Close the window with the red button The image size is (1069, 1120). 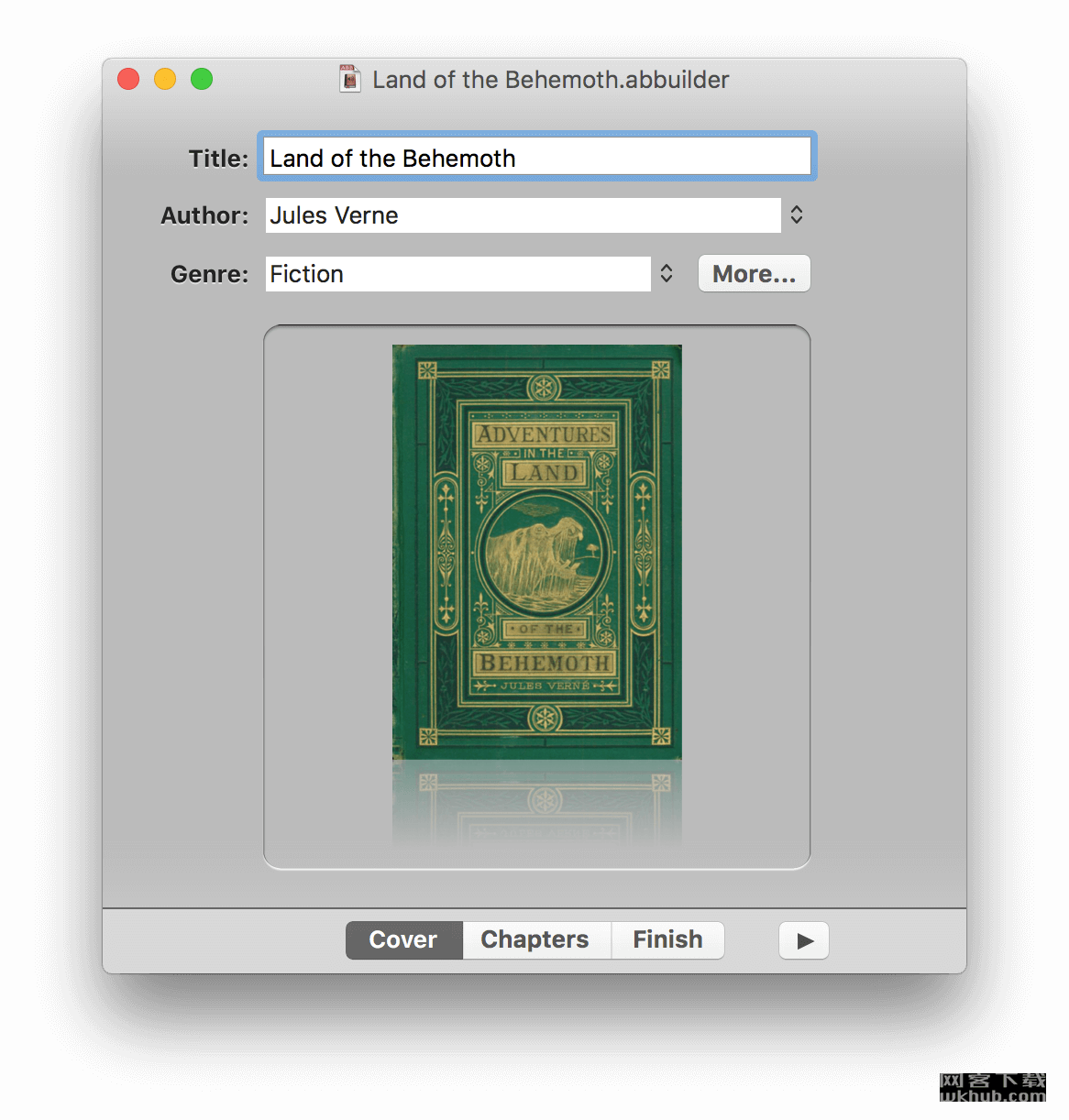tap(128, 79)
